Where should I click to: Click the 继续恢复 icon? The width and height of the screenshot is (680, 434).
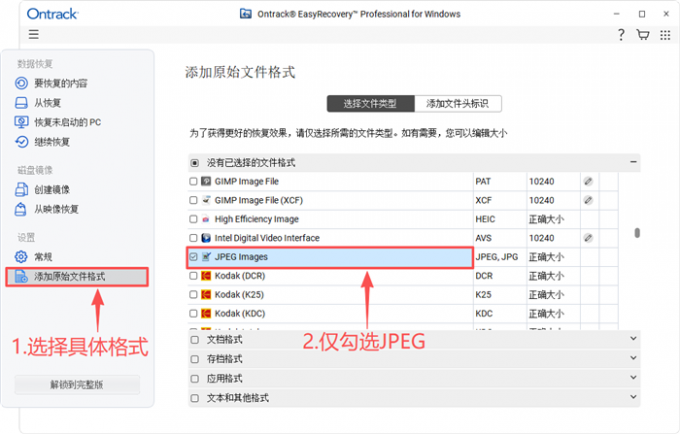[21, 142]
